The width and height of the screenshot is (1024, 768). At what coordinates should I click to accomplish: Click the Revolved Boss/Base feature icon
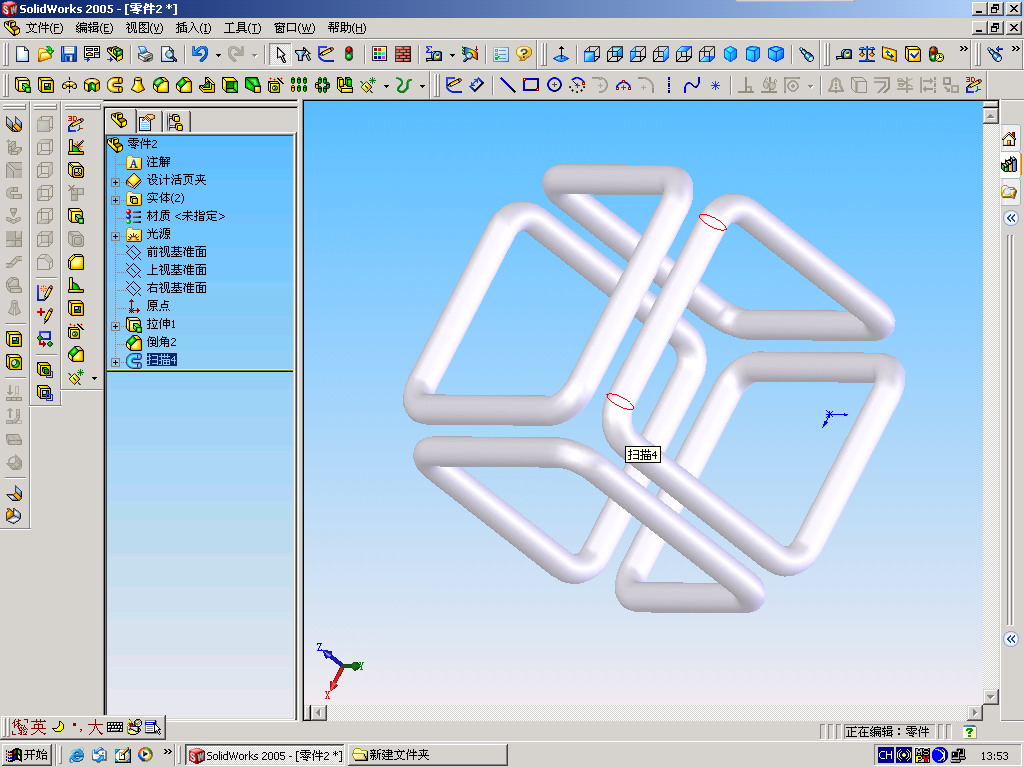(69, 85)
